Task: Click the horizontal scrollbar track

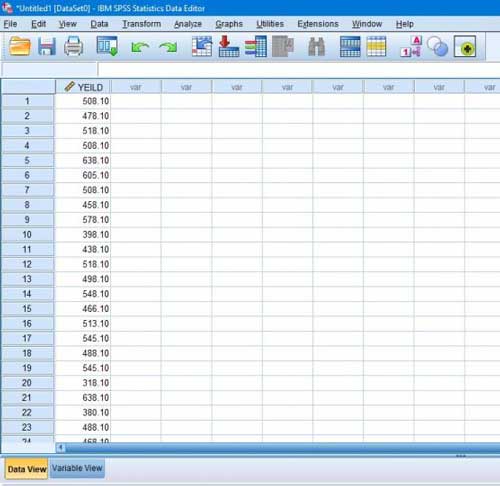Action: tap(283, 448)
